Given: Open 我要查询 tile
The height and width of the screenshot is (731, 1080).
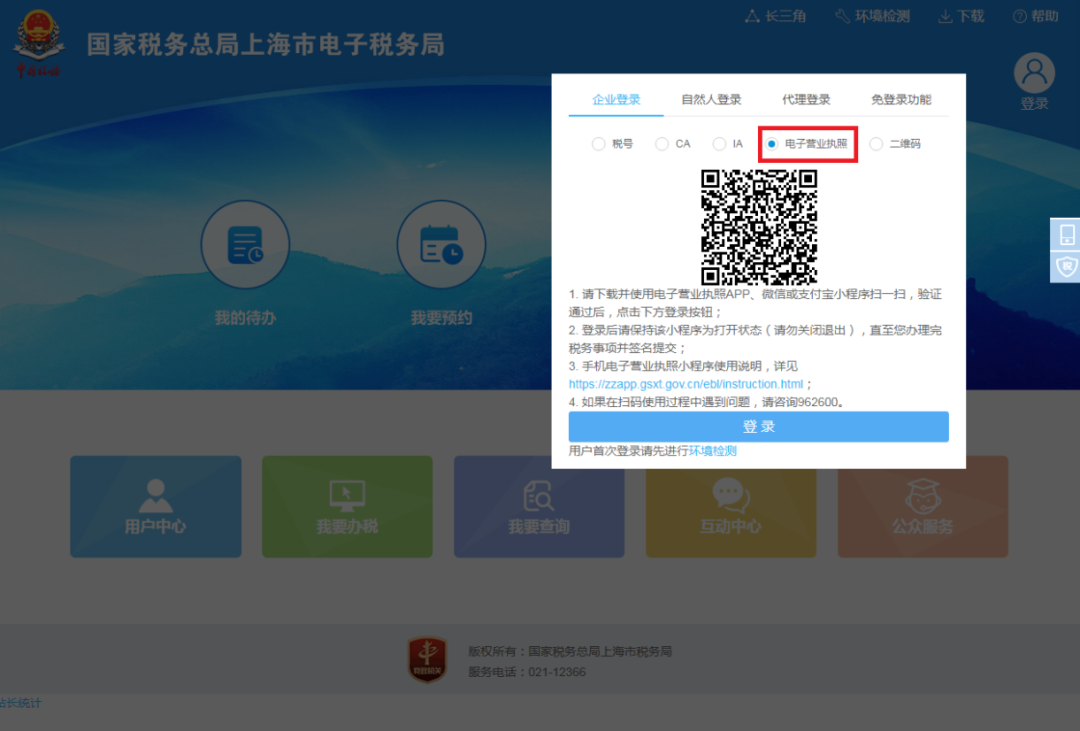Looking at the screenshot, I should [539, 506].
